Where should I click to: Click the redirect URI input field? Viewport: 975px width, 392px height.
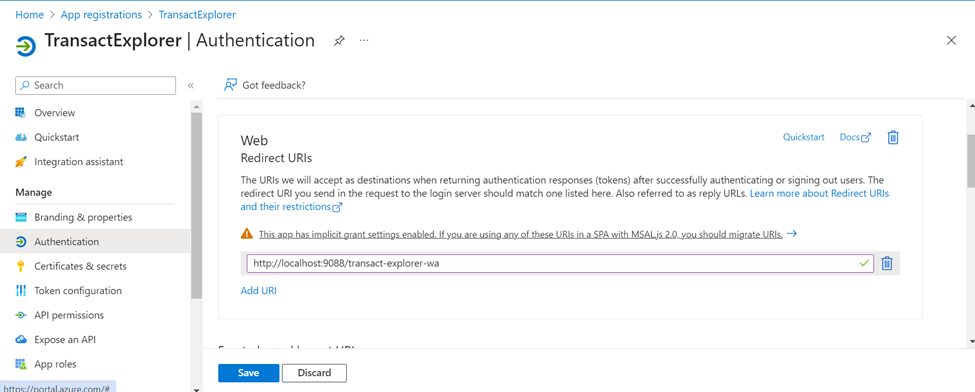click(560, 263)
